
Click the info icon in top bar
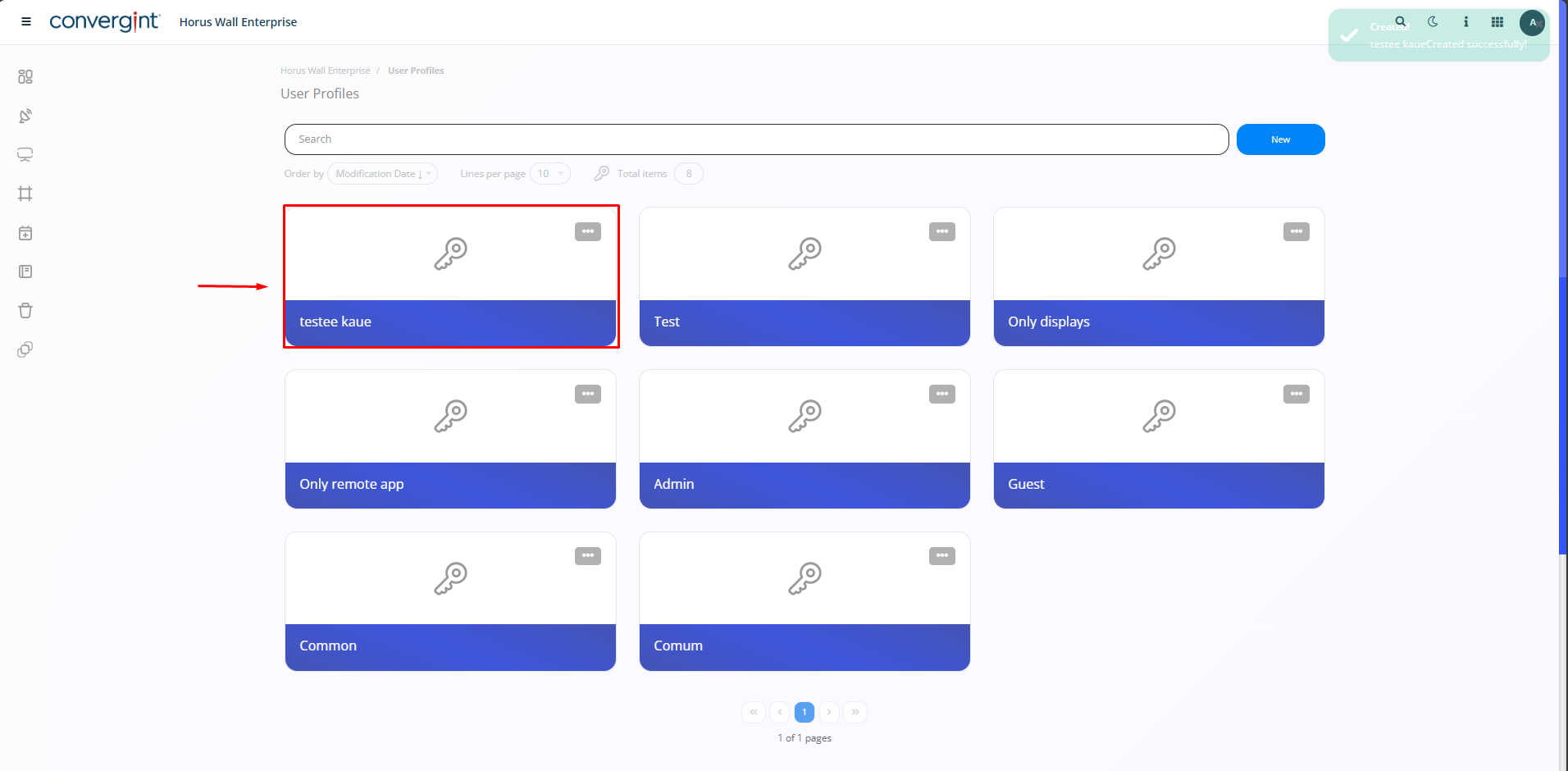[x=1465, y=22]
